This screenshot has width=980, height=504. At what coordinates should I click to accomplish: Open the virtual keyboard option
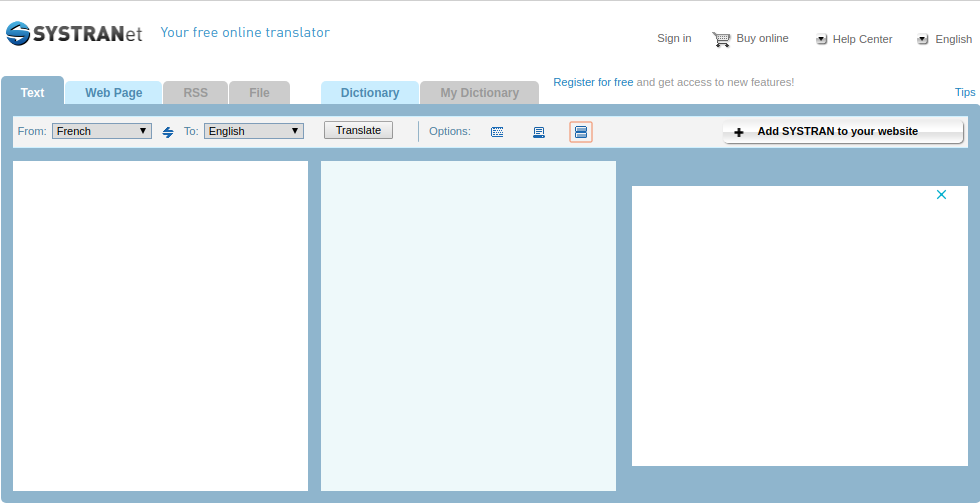click(x=497, y=132)
